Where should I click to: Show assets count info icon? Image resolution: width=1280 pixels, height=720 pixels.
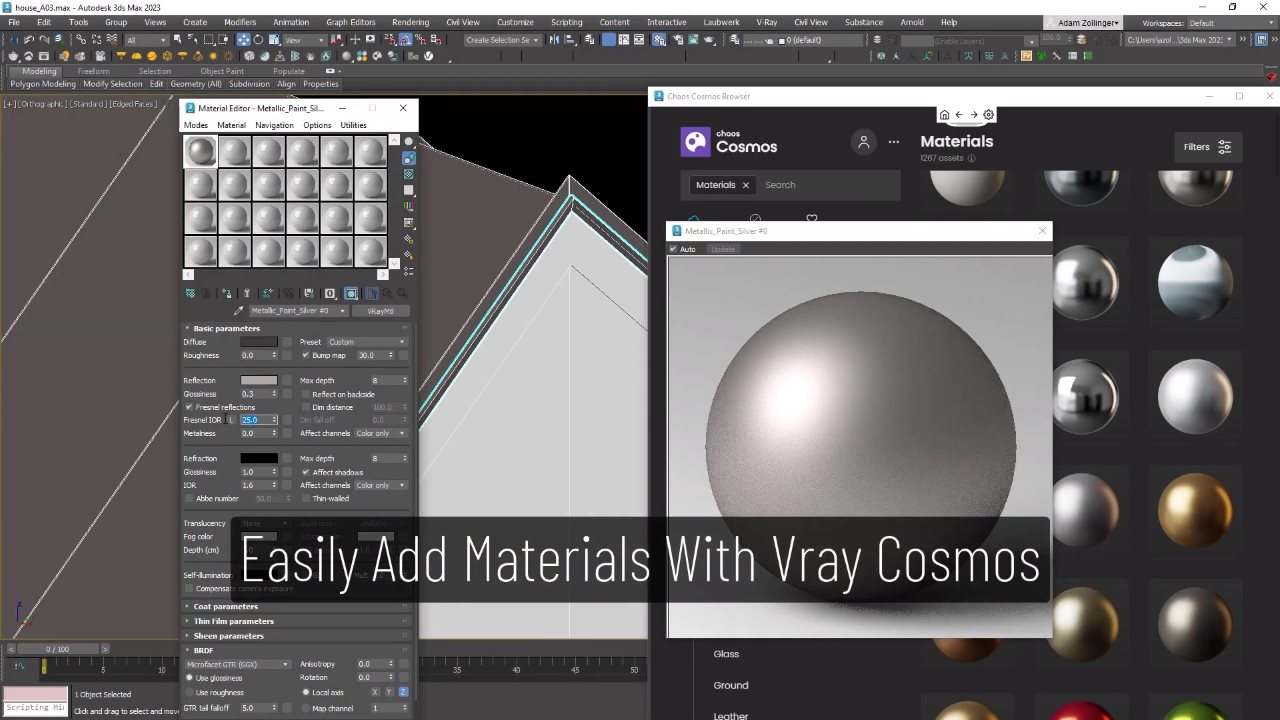(971, 158)
